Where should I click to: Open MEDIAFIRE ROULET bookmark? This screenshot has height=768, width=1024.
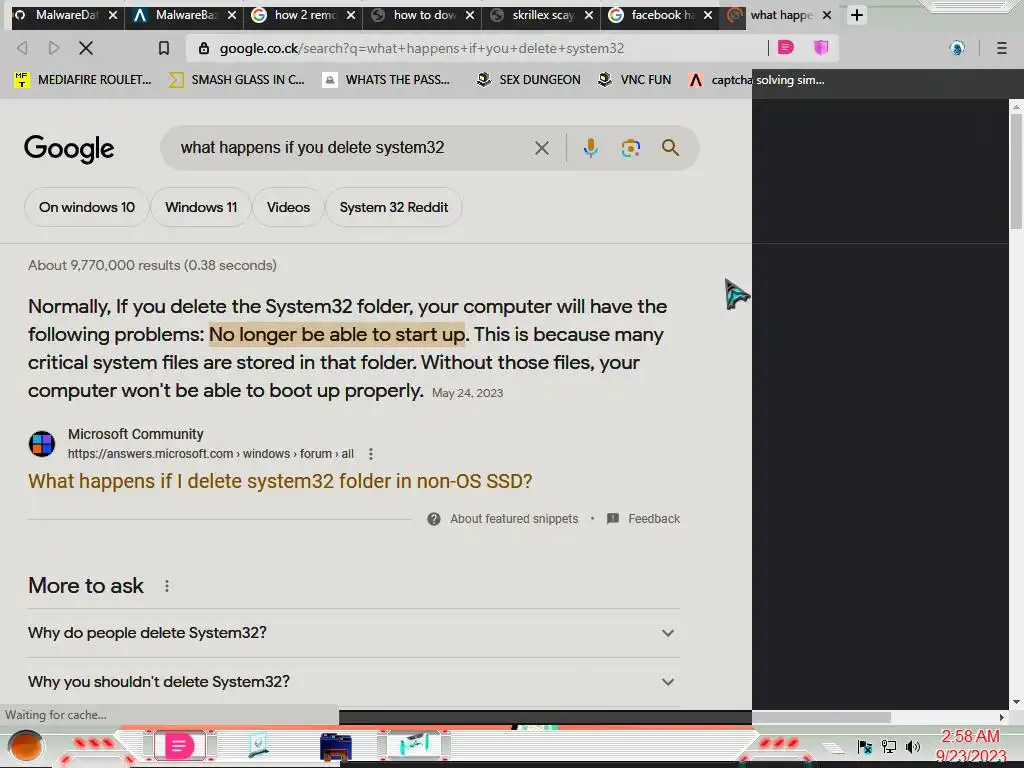pyautogui.click(x=83, y=80)
